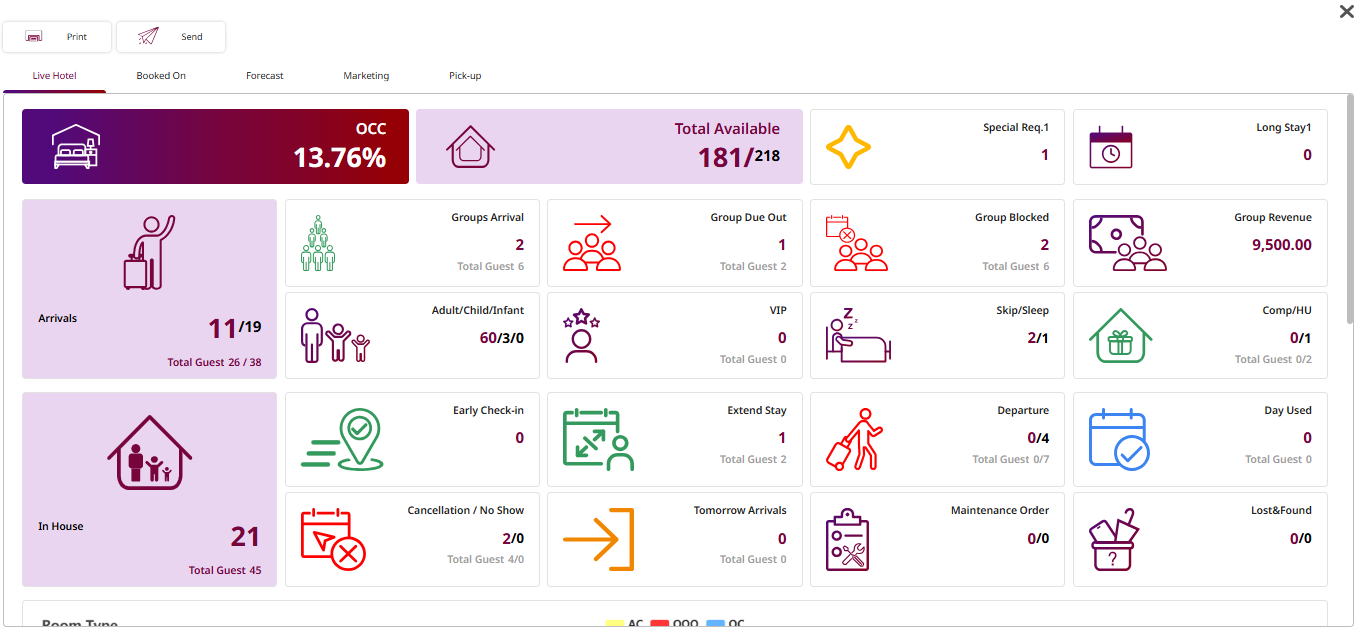Click the Comp/HU gift house icon
The width and height of the screenshot is (1356, 627).
(1120, 336)
